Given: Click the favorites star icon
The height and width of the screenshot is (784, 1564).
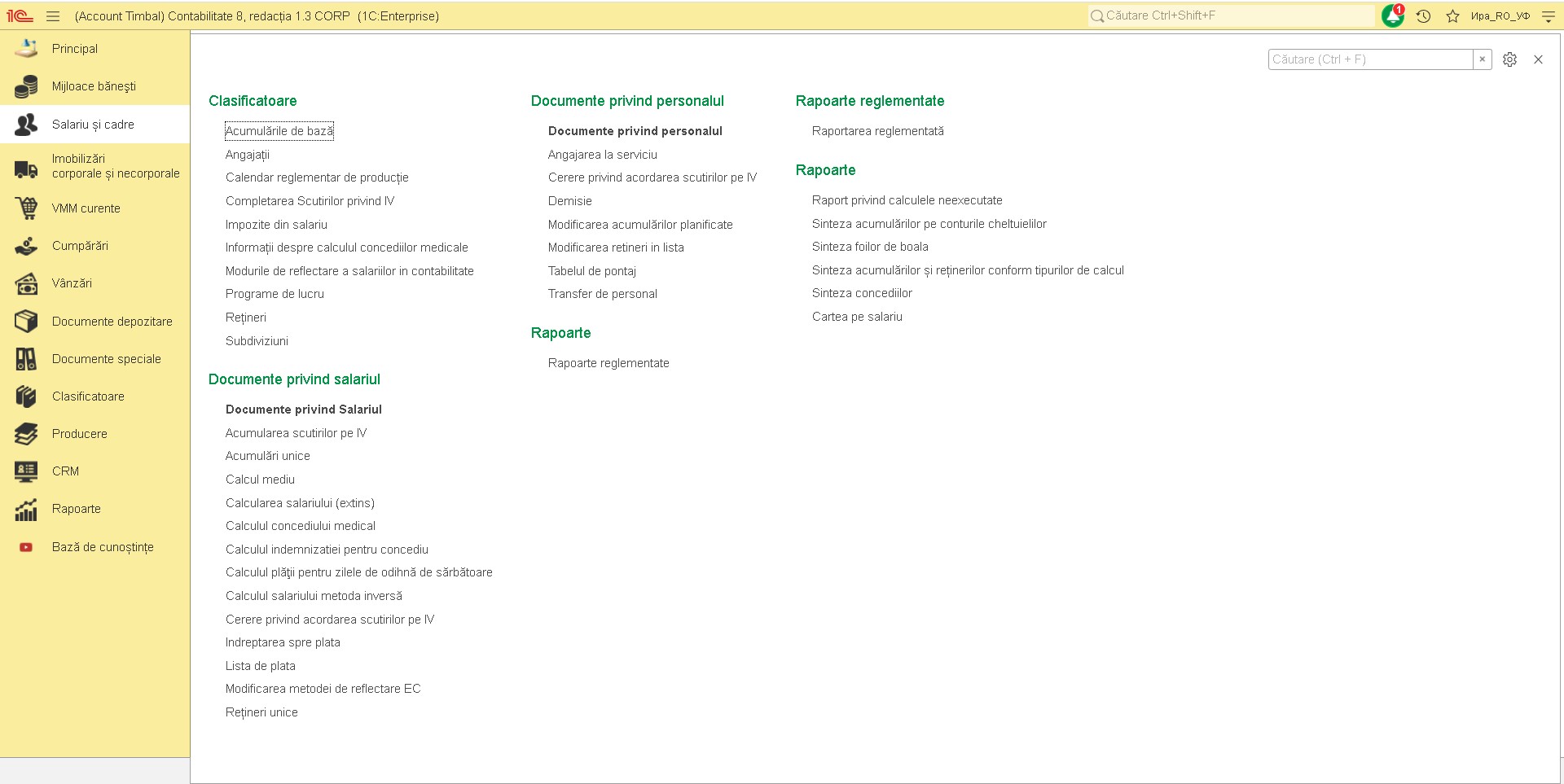Looking at the screenshot, I should [x=1452, y=16].
